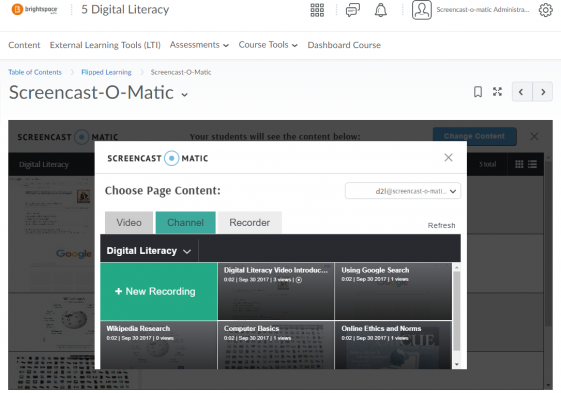Select the Wikipedia Research video

point(158,345)
